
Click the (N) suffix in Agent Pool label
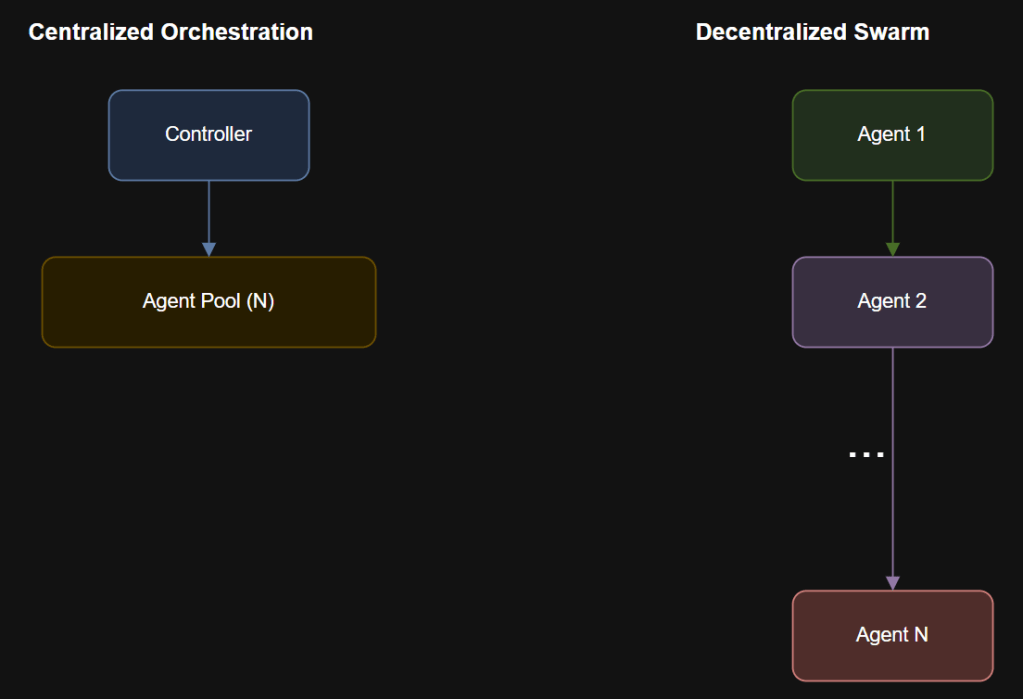click(x=260, y=302)
